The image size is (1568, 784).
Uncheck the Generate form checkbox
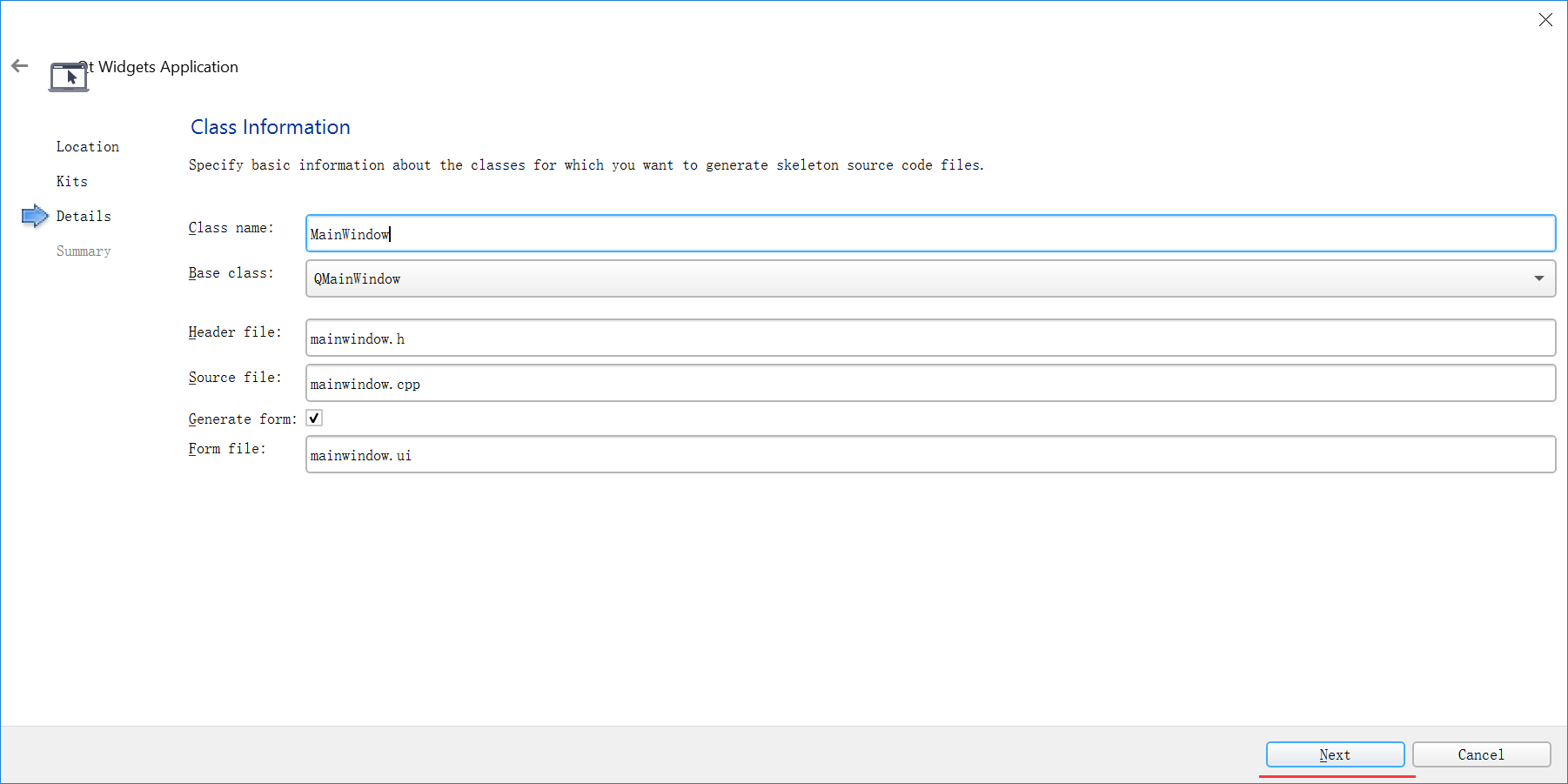(314, 419)
